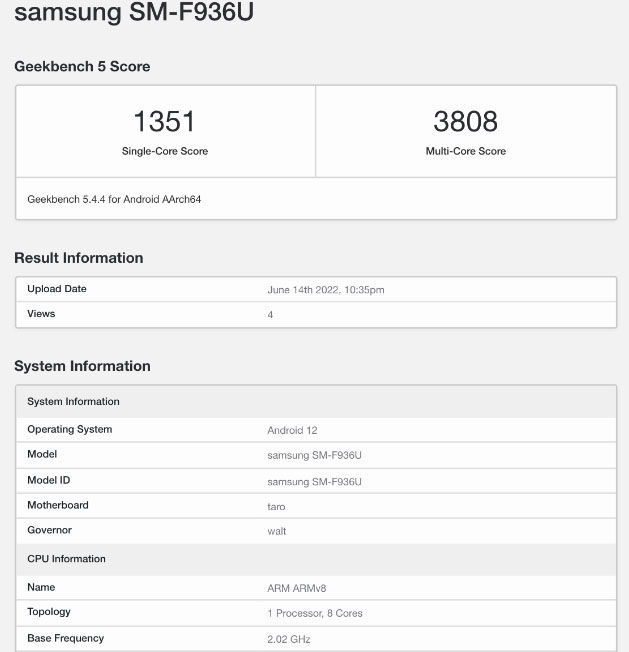Select the governor value walt

[x=276, y=531]
